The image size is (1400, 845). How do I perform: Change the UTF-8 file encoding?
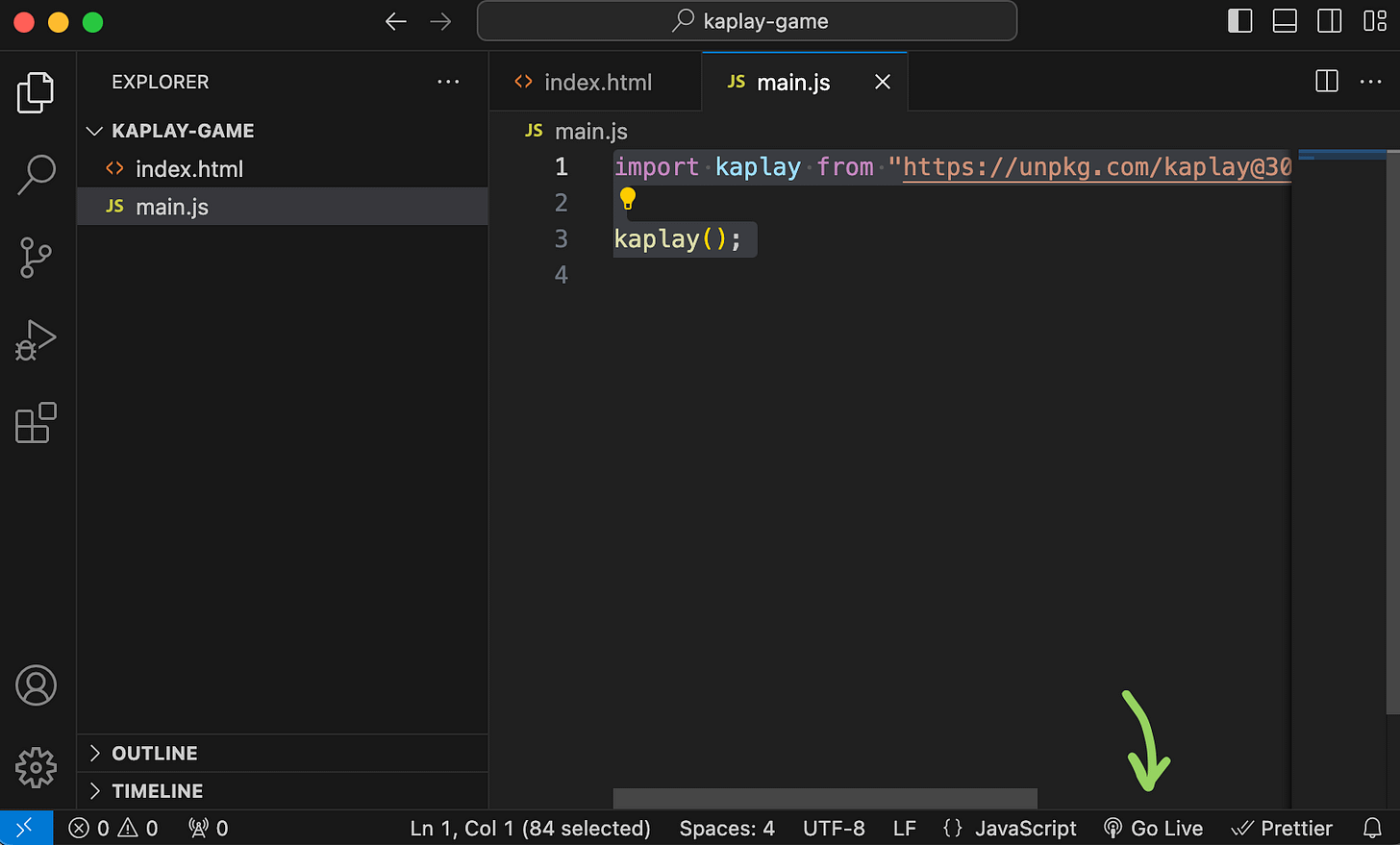point(834,828)
